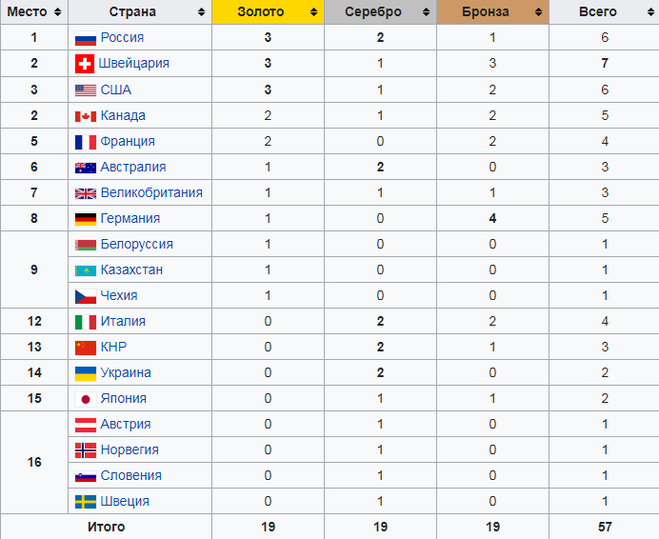659x539 pixels.
Task: Click the Canadian flag icon
Action: [85, 116]
